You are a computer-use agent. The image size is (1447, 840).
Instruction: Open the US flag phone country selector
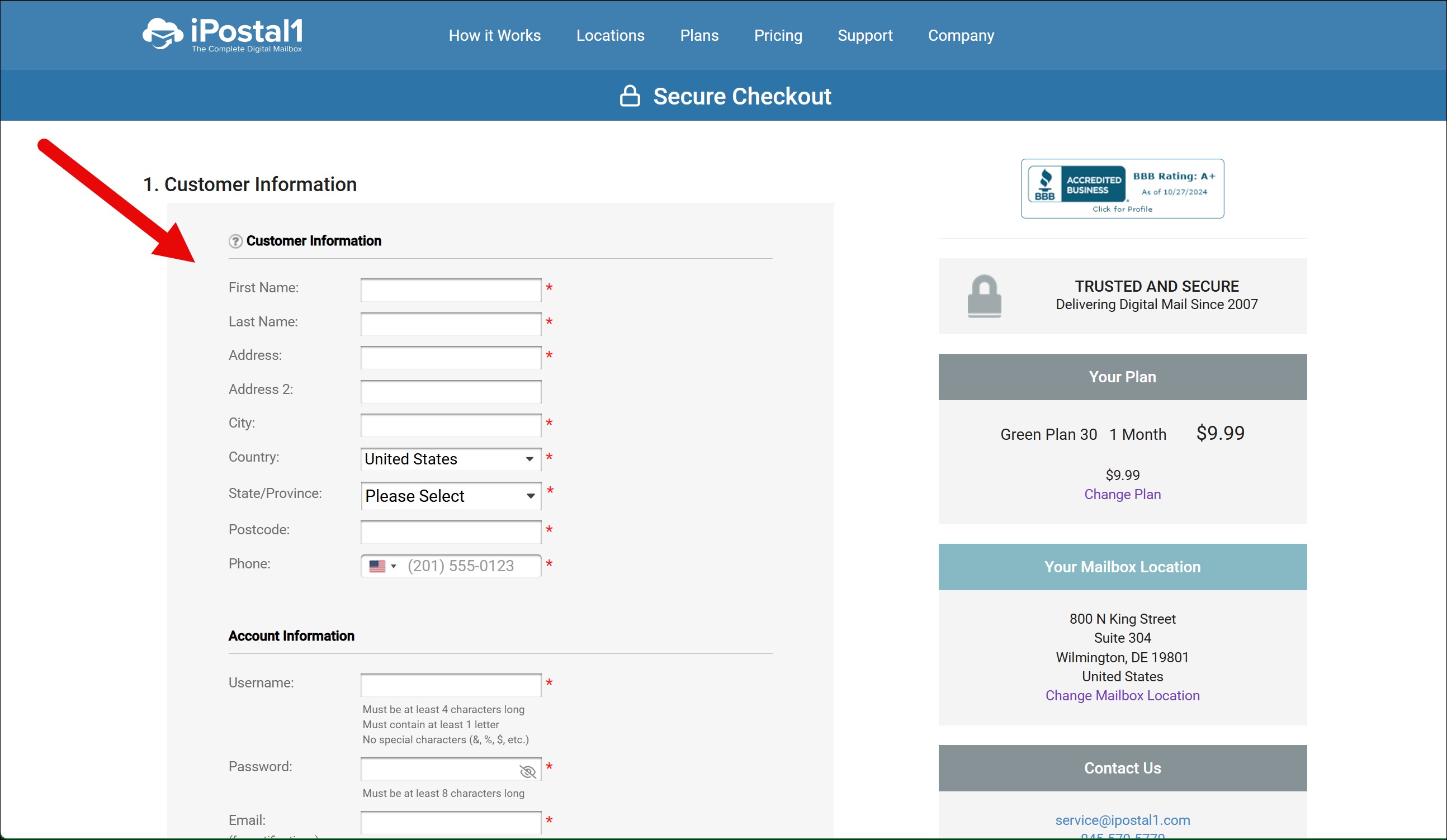click(x=382, y=566)
